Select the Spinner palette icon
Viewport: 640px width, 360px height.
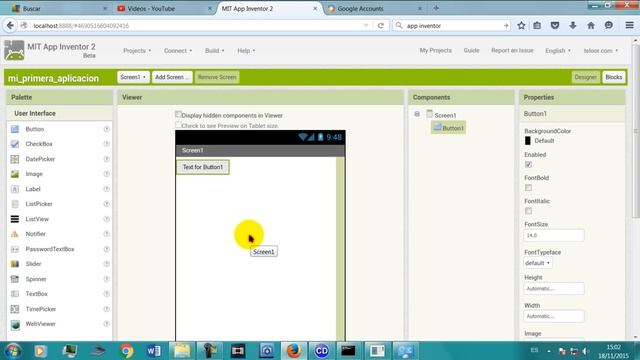(x=15, y=279)
